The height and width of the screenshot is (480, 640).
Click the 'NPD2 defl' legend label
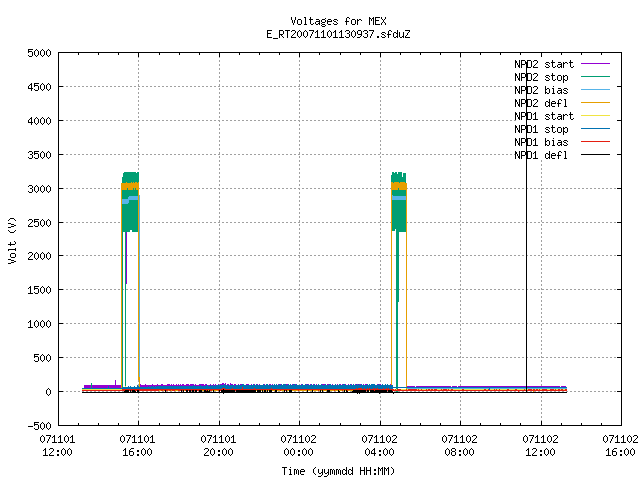tap(541, 103)
